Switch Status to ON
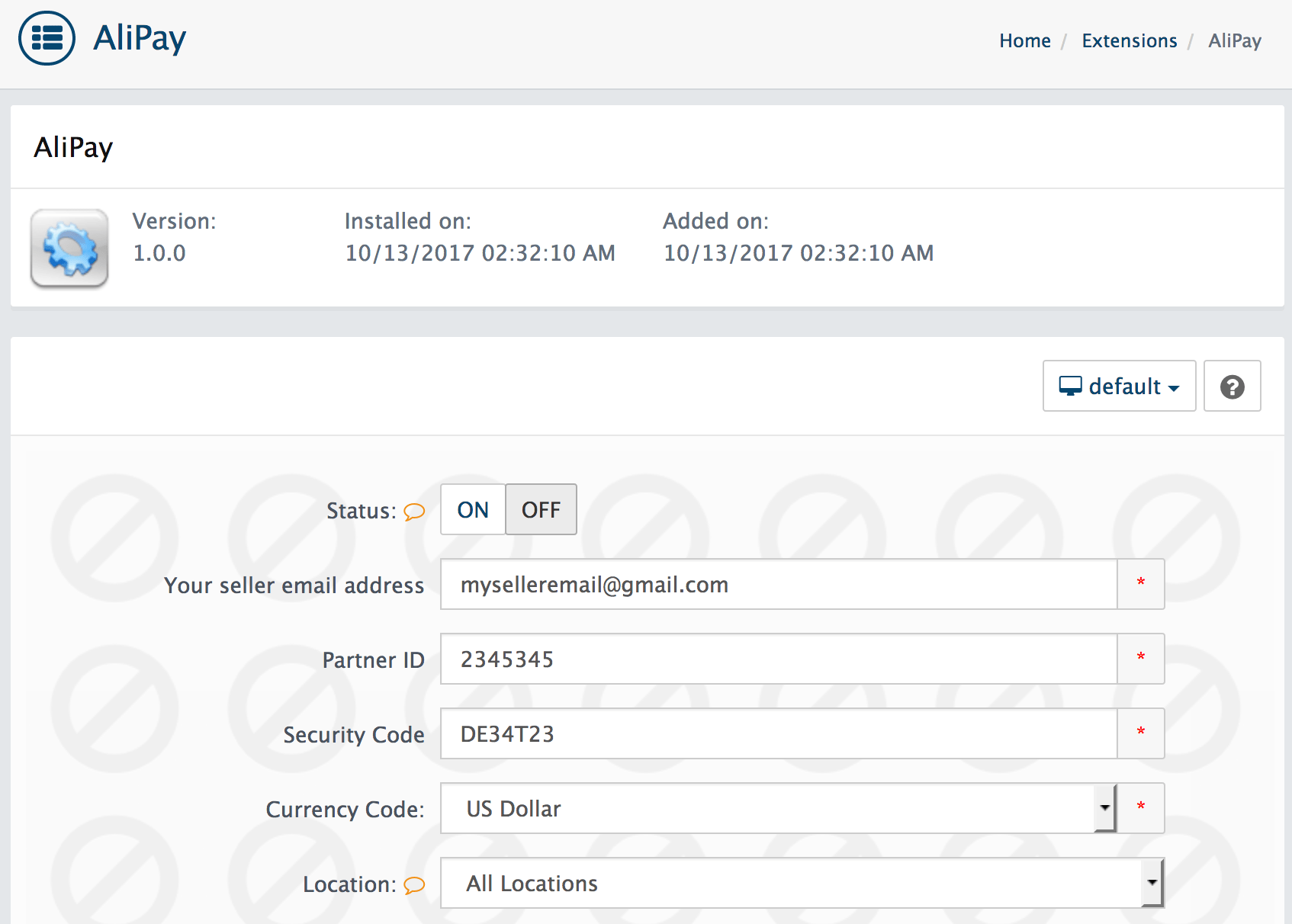 point(473,509)
